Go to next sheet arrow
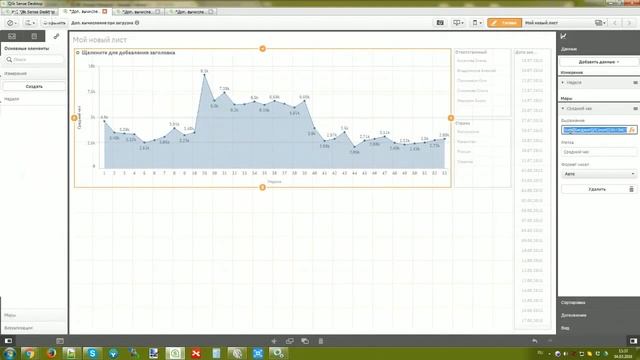 coord(629,23)
